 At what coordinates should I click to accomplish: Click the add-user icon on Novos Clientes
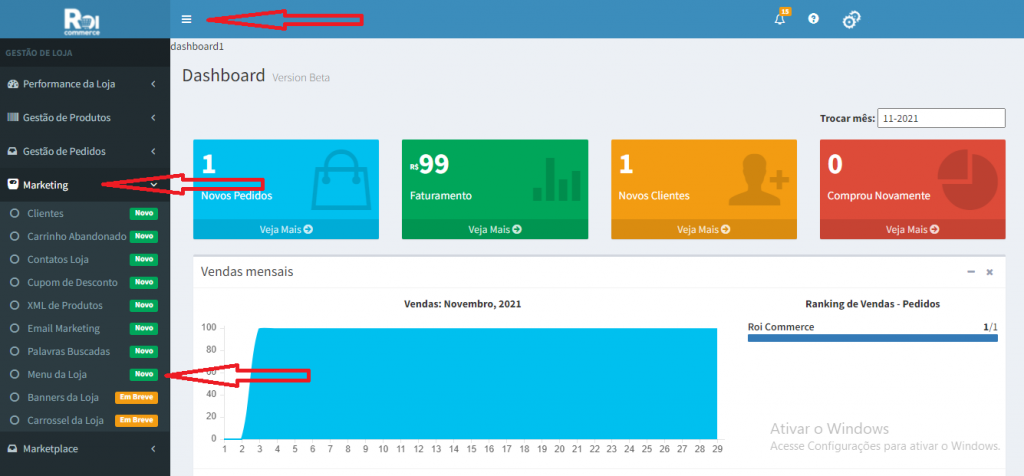click(758, 179)
